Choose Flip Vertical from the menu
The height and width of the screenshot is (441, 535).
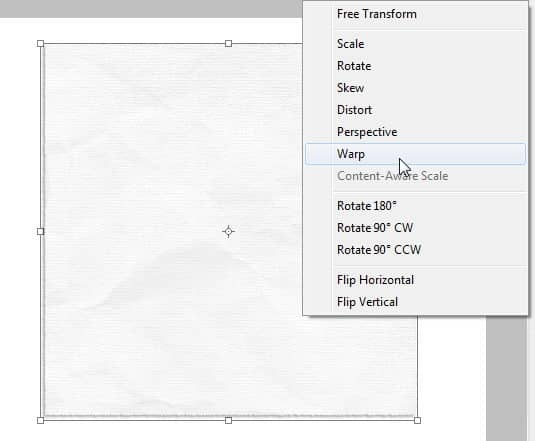415,302
